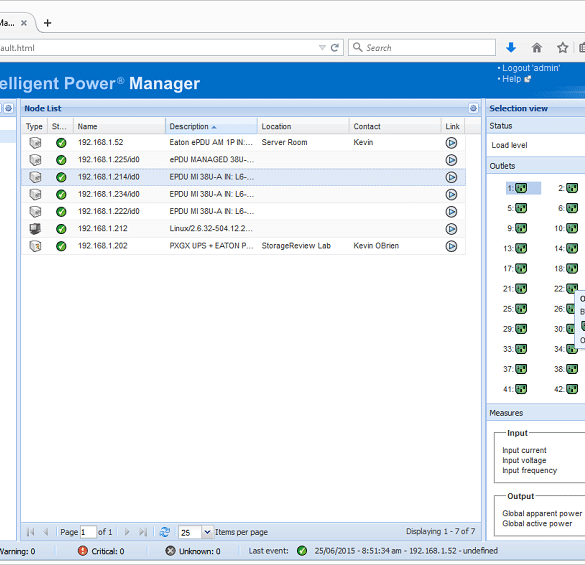Image resolution: width=585 pixels, height=565 pixels.
Task: Click the StorageReview Lab location cell
Action: (296, 246)
